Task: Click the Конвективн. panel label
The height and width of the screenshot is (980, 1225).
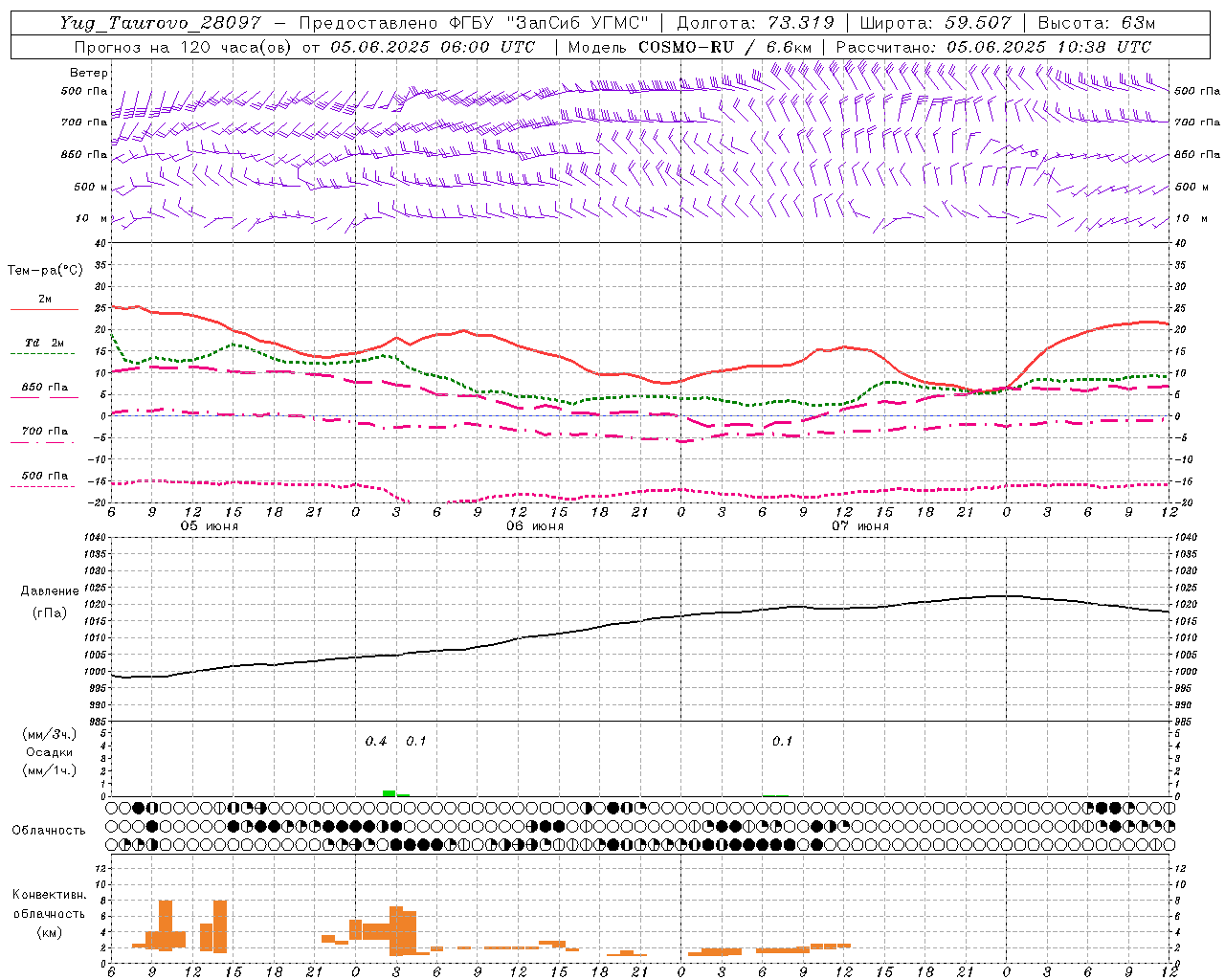Action: tap(50, 895)
